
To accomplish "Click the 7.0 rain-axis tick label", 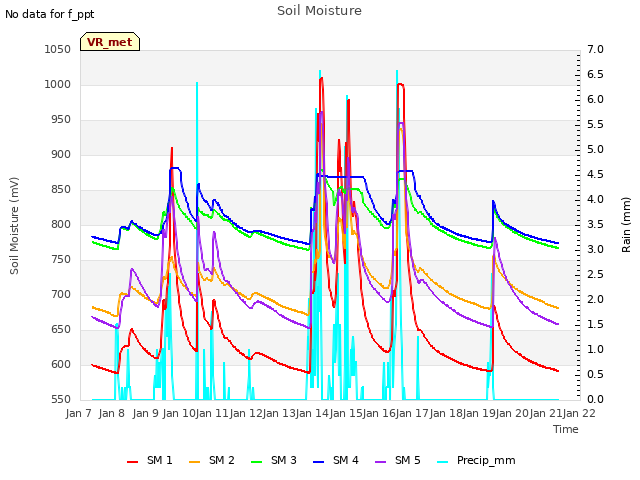I will 596,49.
